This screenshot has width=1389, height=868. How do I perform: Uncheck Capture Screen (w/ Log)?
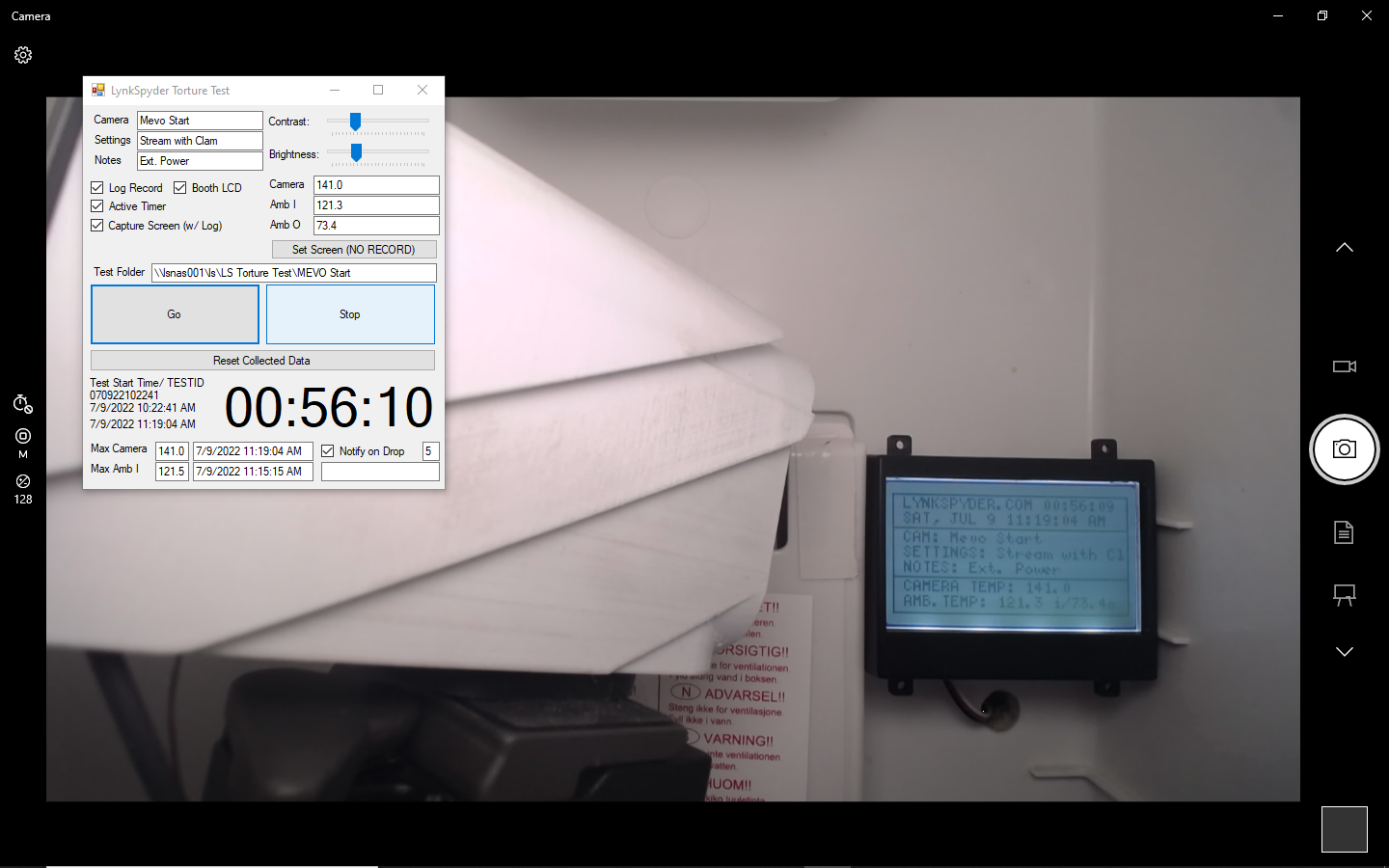[x=96, y=225]
